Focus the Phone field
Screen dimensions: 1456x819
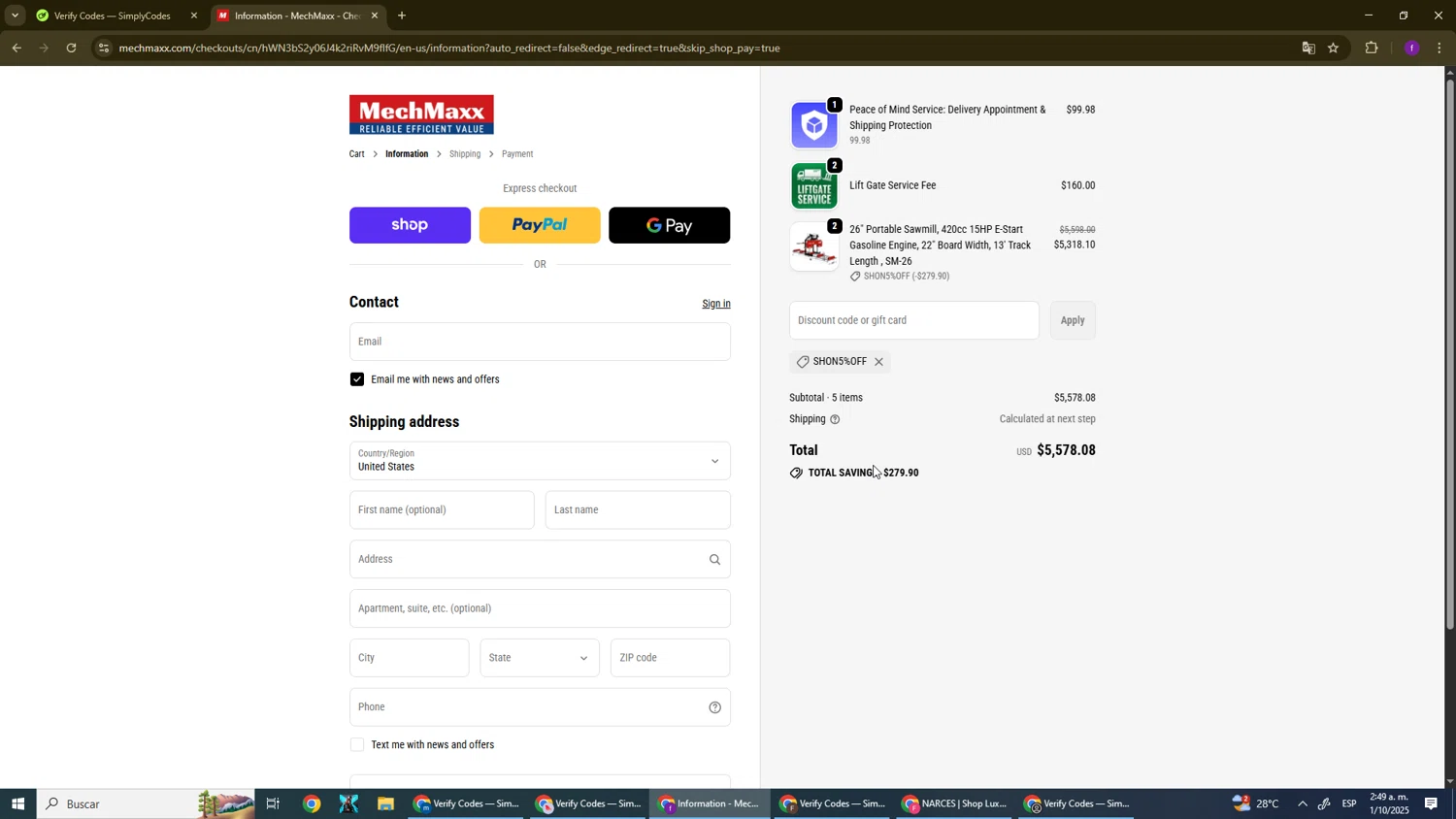click(540, 707)
